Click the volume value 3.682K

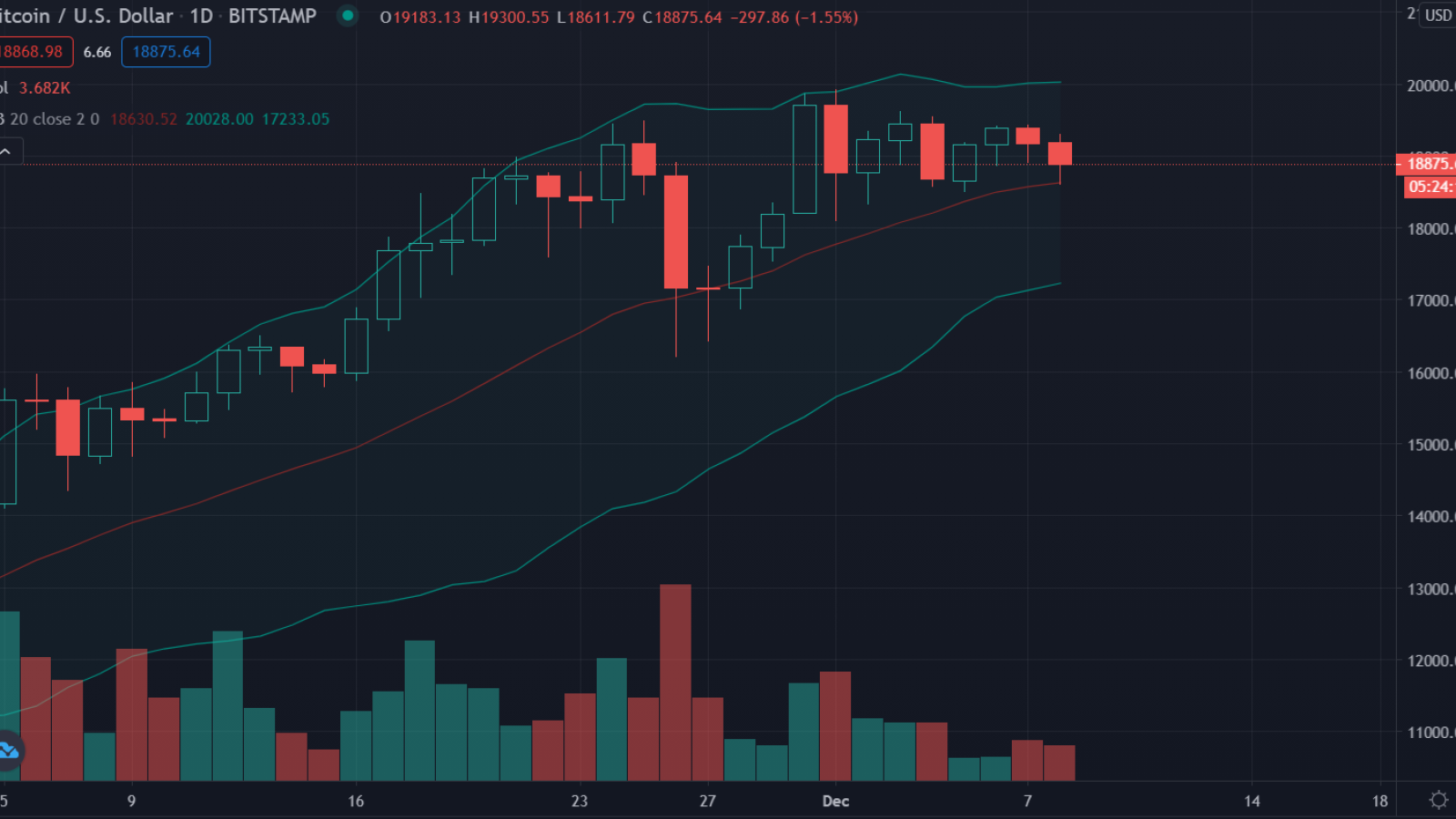tap(45, 88)
